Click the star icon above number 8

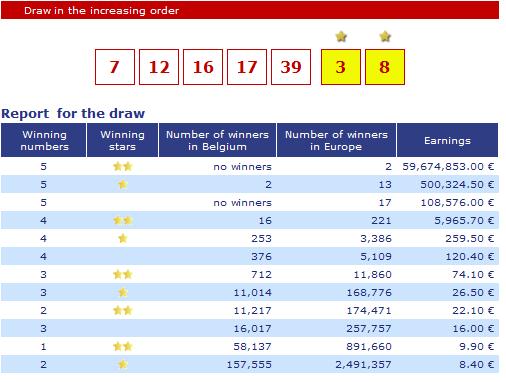[x=385, y=36]
